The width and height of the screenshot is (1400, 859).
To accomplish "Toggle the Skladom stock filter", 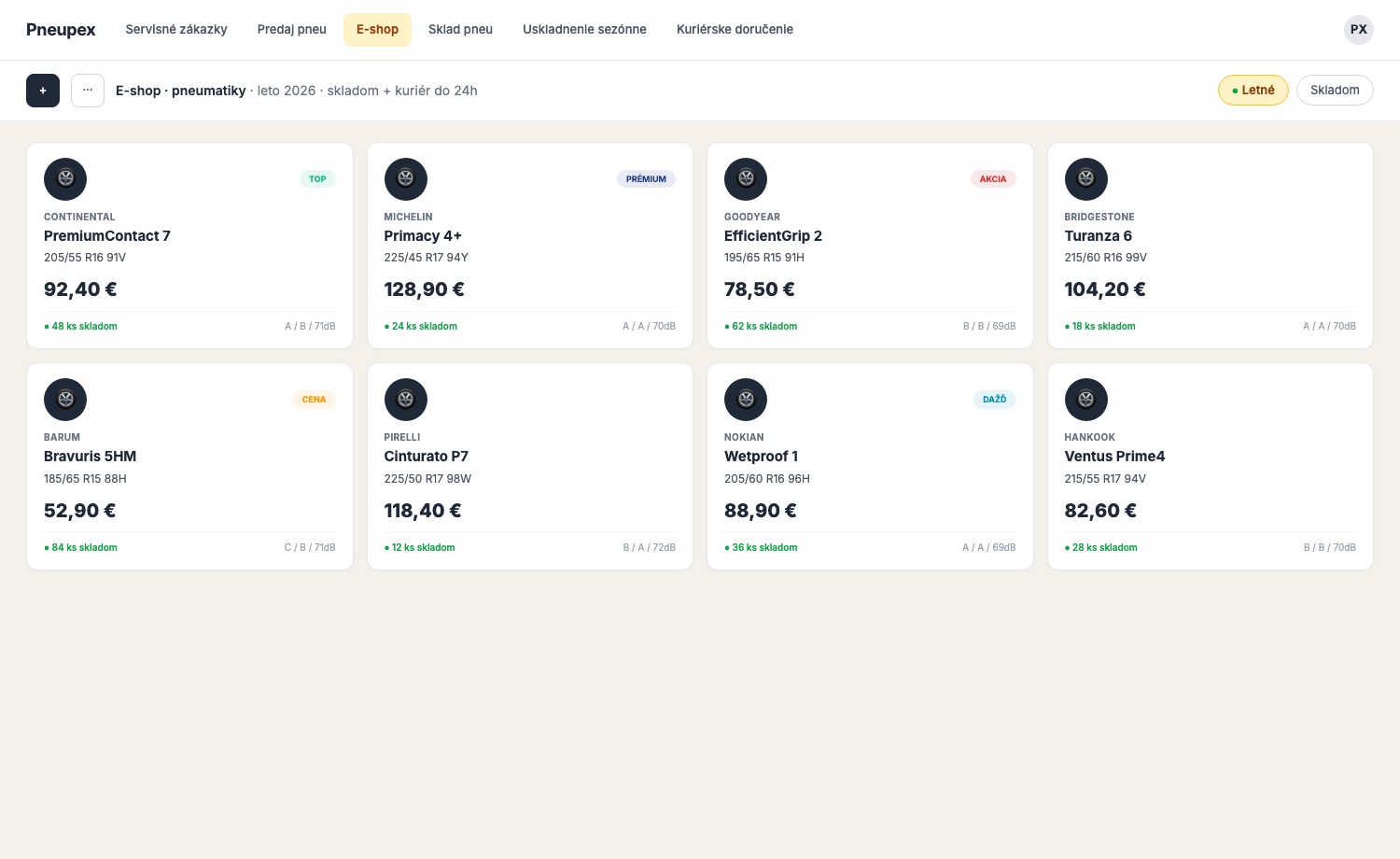I will coord(1335,91).
